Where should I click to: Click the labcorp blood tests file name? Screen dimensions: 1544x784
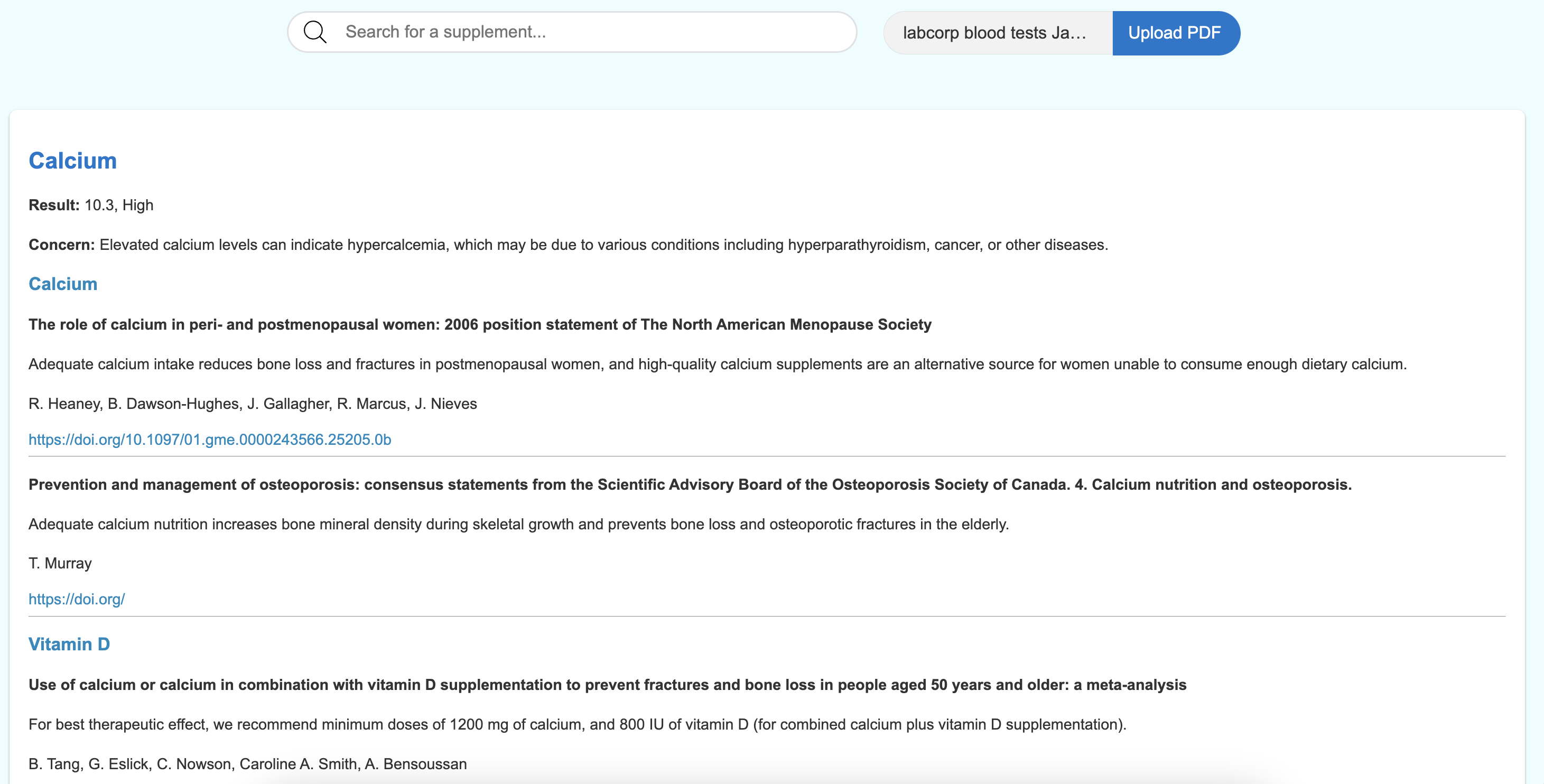click(995, 33)
